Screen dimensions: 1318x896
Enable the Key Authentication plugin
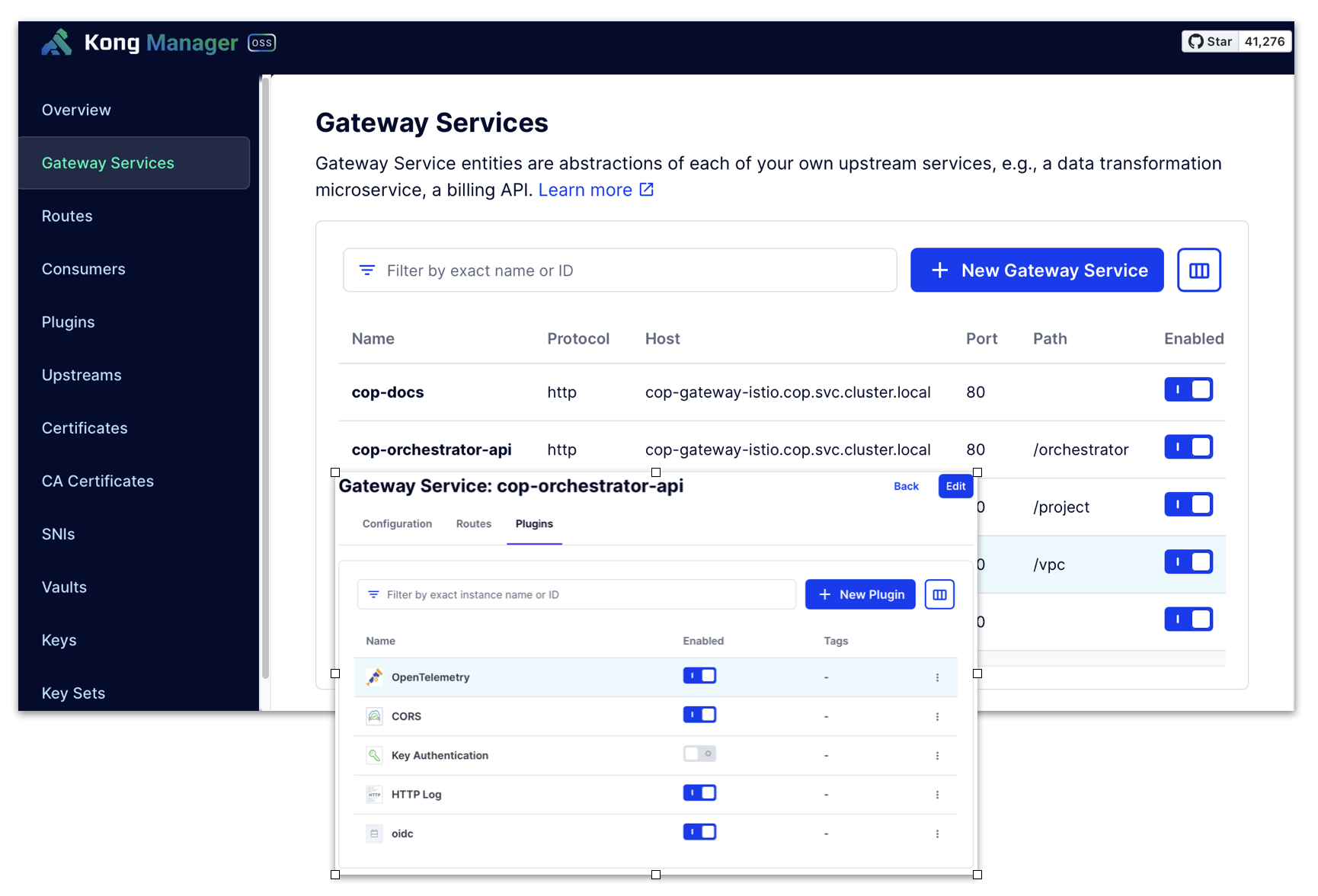699,754
